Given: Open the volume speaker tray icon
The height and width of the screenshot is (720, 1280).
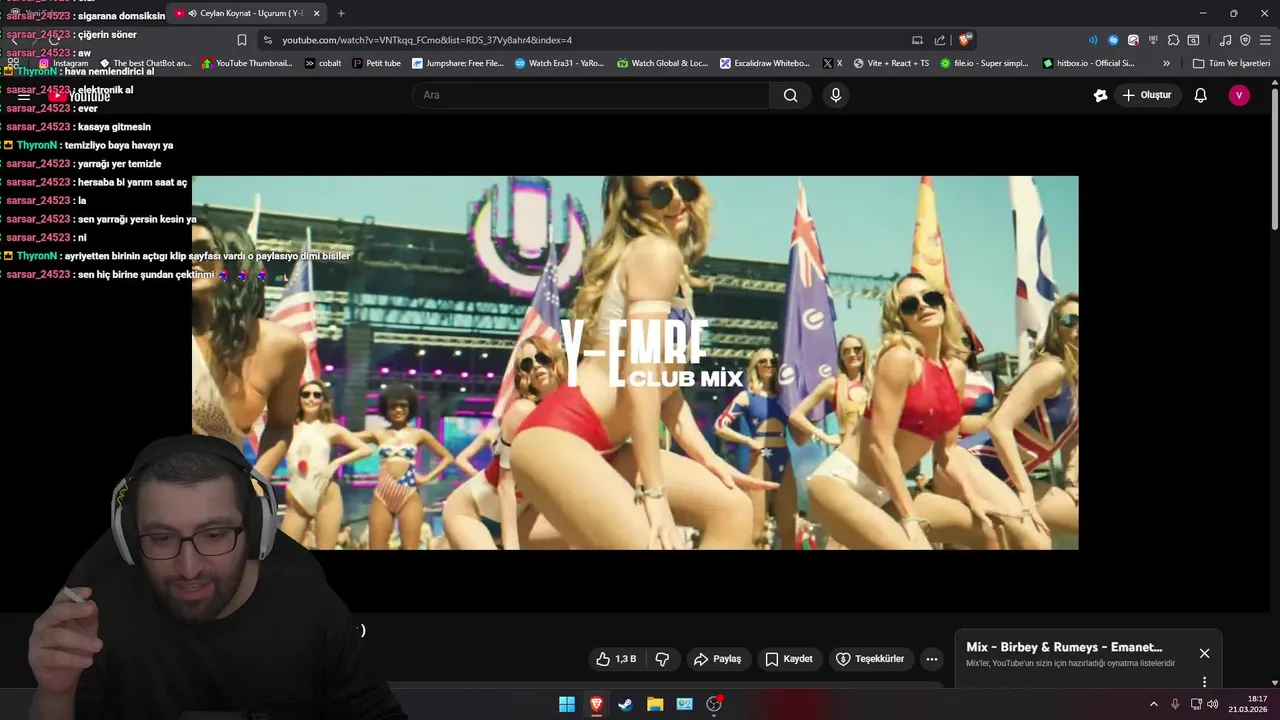Looking at the screenshot, I should pos(1212,704).
